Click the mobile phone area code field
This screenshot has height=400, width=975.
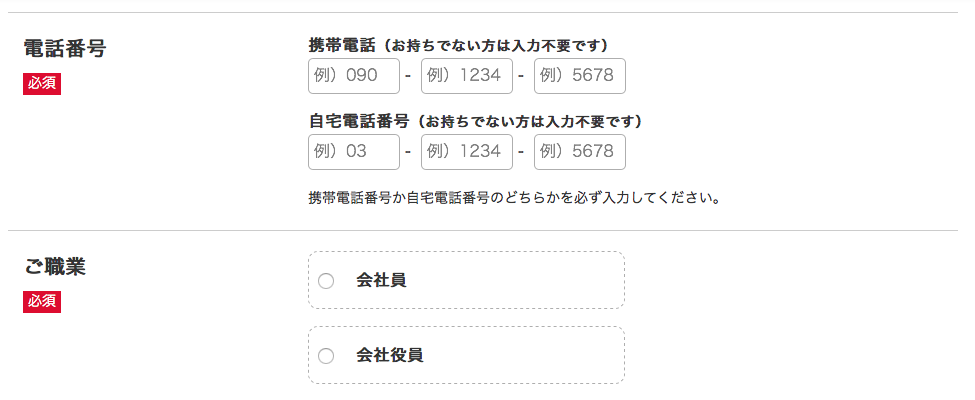(354, 76)
